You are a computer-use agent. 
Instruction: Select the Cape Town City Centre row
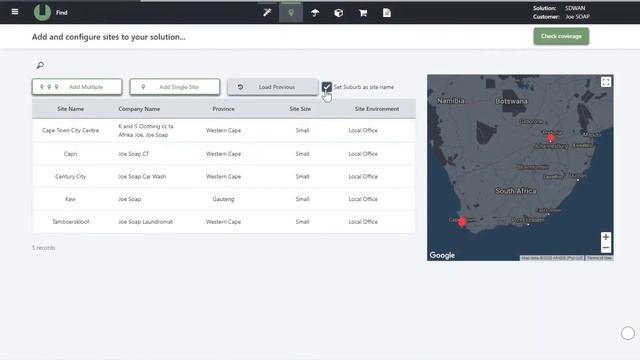[224, 131]
